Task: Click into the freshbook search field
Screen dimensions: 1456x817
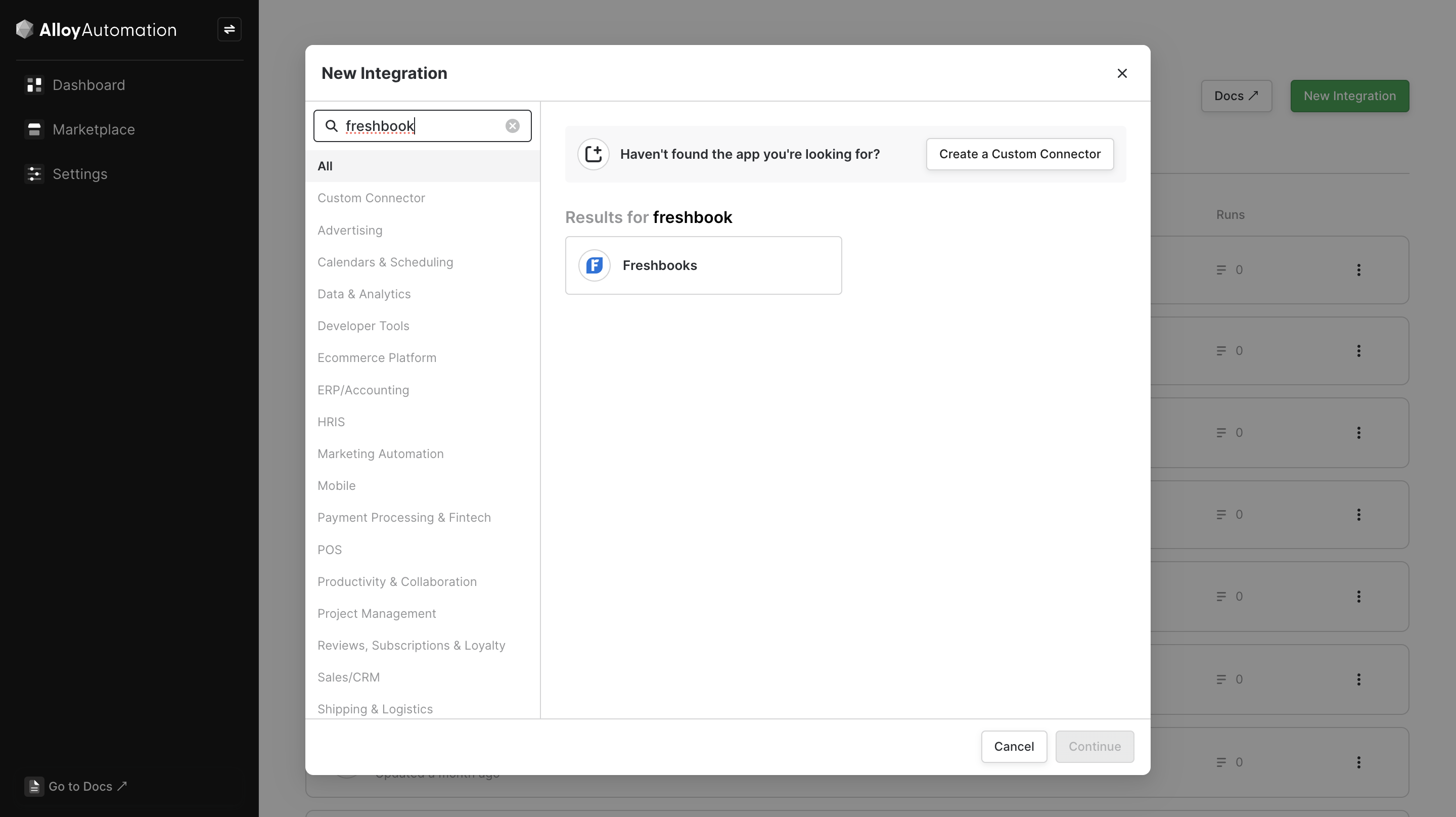Action: click(422, 125)
